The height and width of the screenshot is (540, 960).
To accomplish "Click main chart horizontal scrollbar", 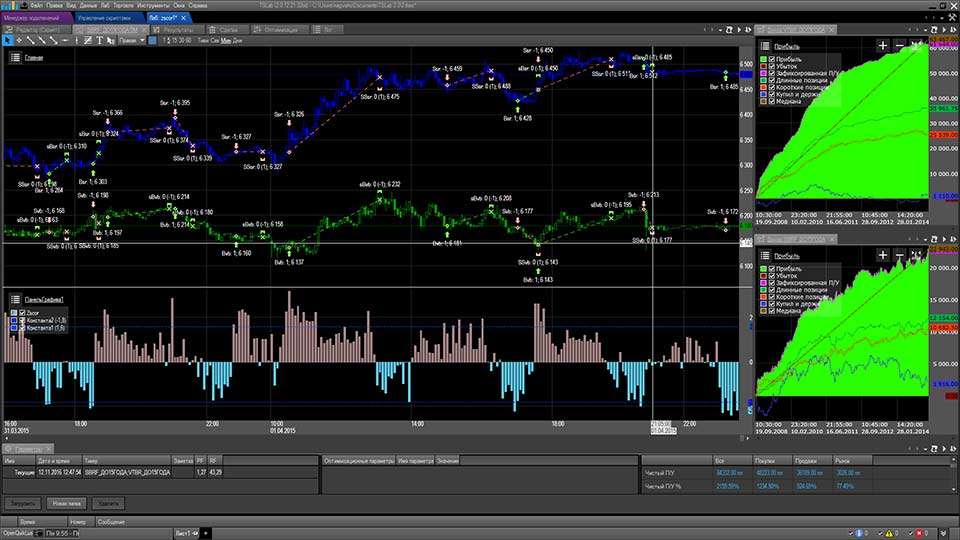I will coord(377,438).
